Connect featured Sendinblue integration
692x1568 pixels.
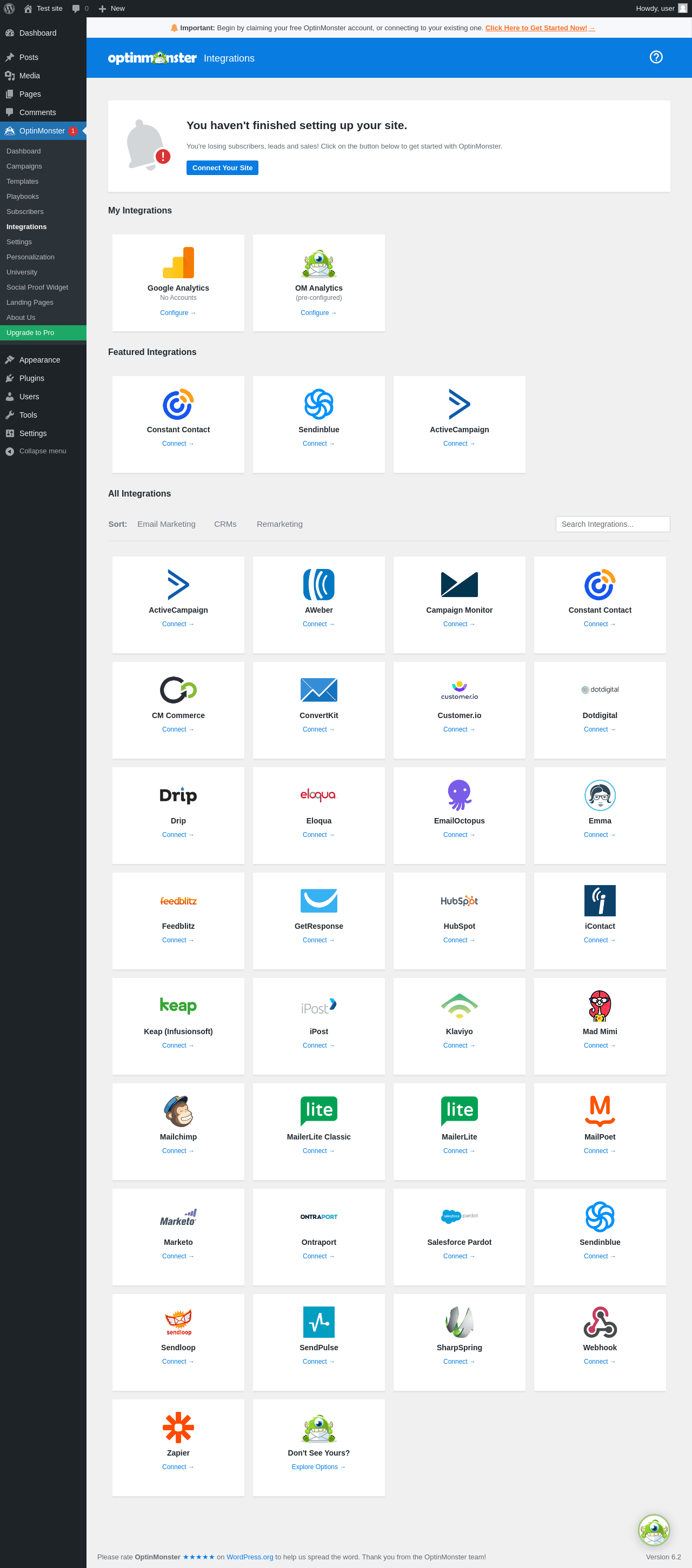coord(318,444)
